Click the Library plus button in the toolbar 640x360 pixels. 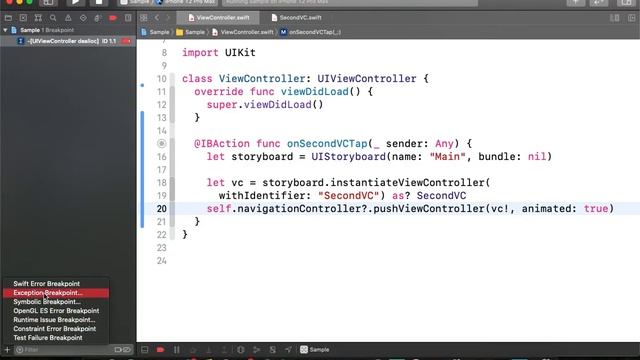coord(576,2)
